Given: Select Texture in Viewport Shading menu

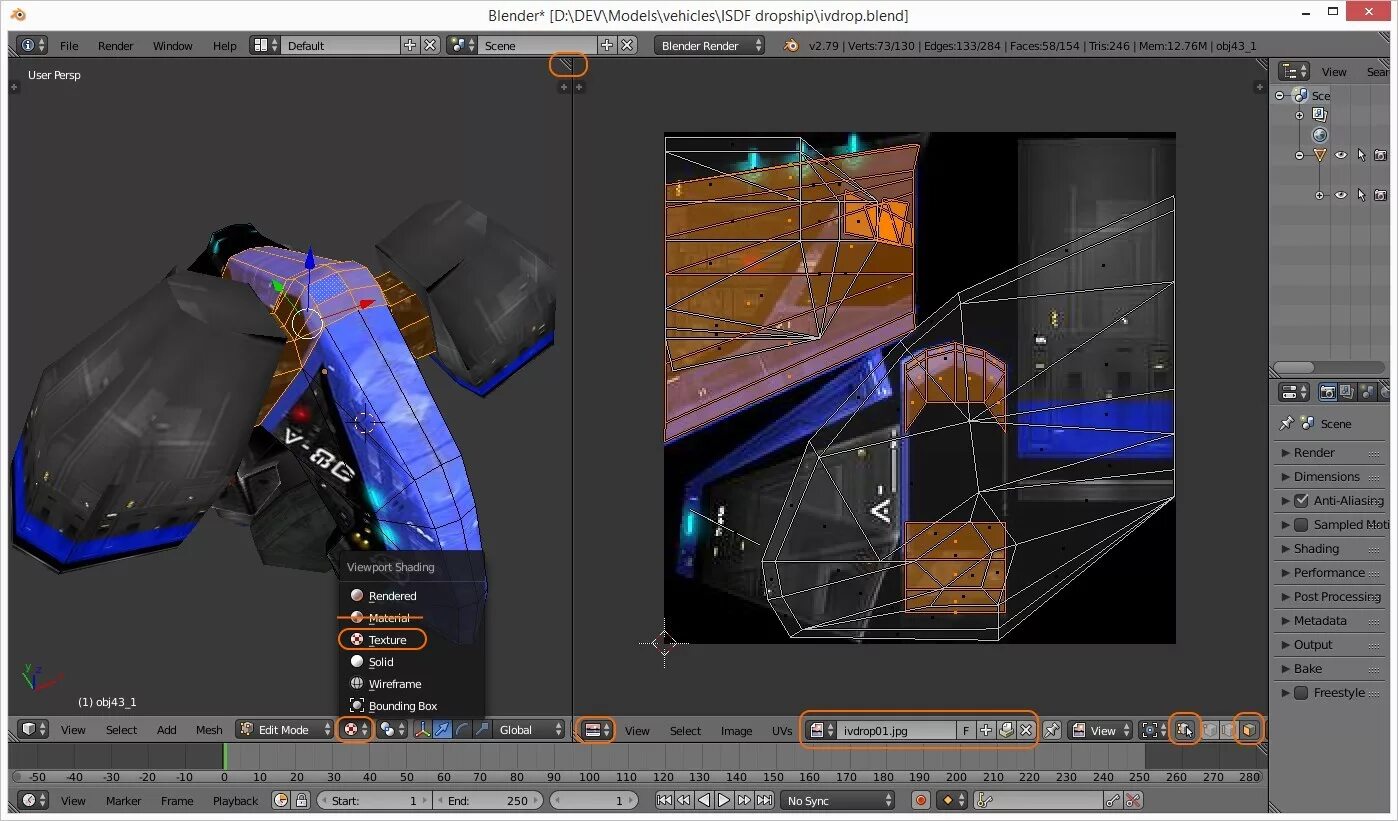Looking at the screenshot, I should (387, 640).
